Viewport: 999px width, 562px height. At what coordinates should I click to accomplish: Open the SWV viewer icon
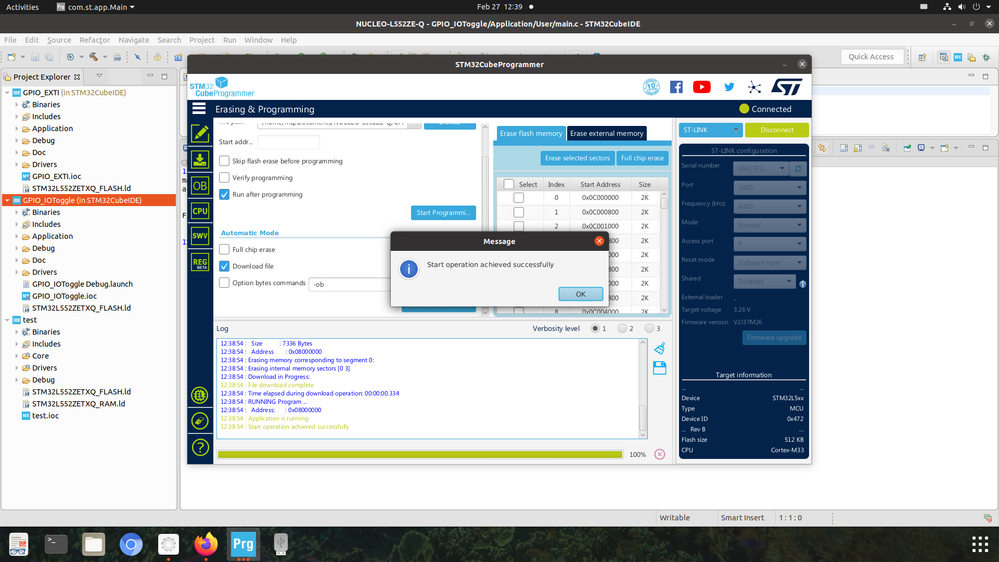[x=200, y=236]
